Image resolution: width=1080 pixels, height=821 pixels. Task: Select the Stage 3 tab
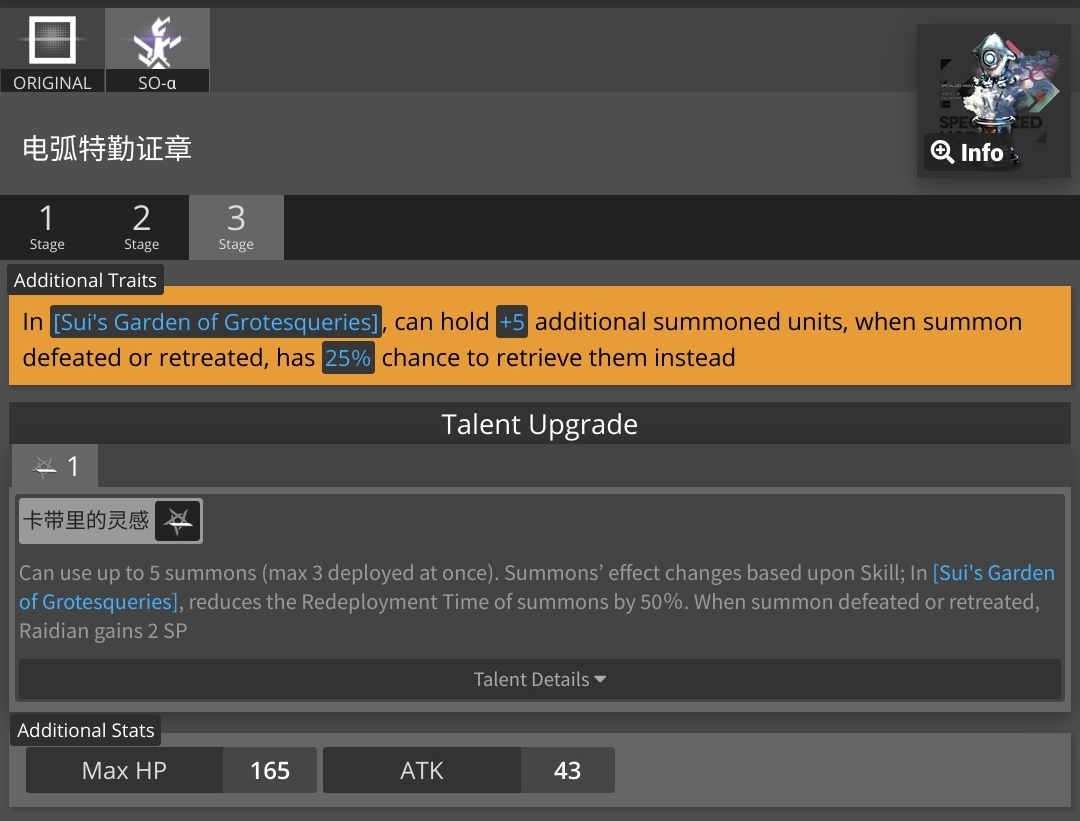coord(236,227)
